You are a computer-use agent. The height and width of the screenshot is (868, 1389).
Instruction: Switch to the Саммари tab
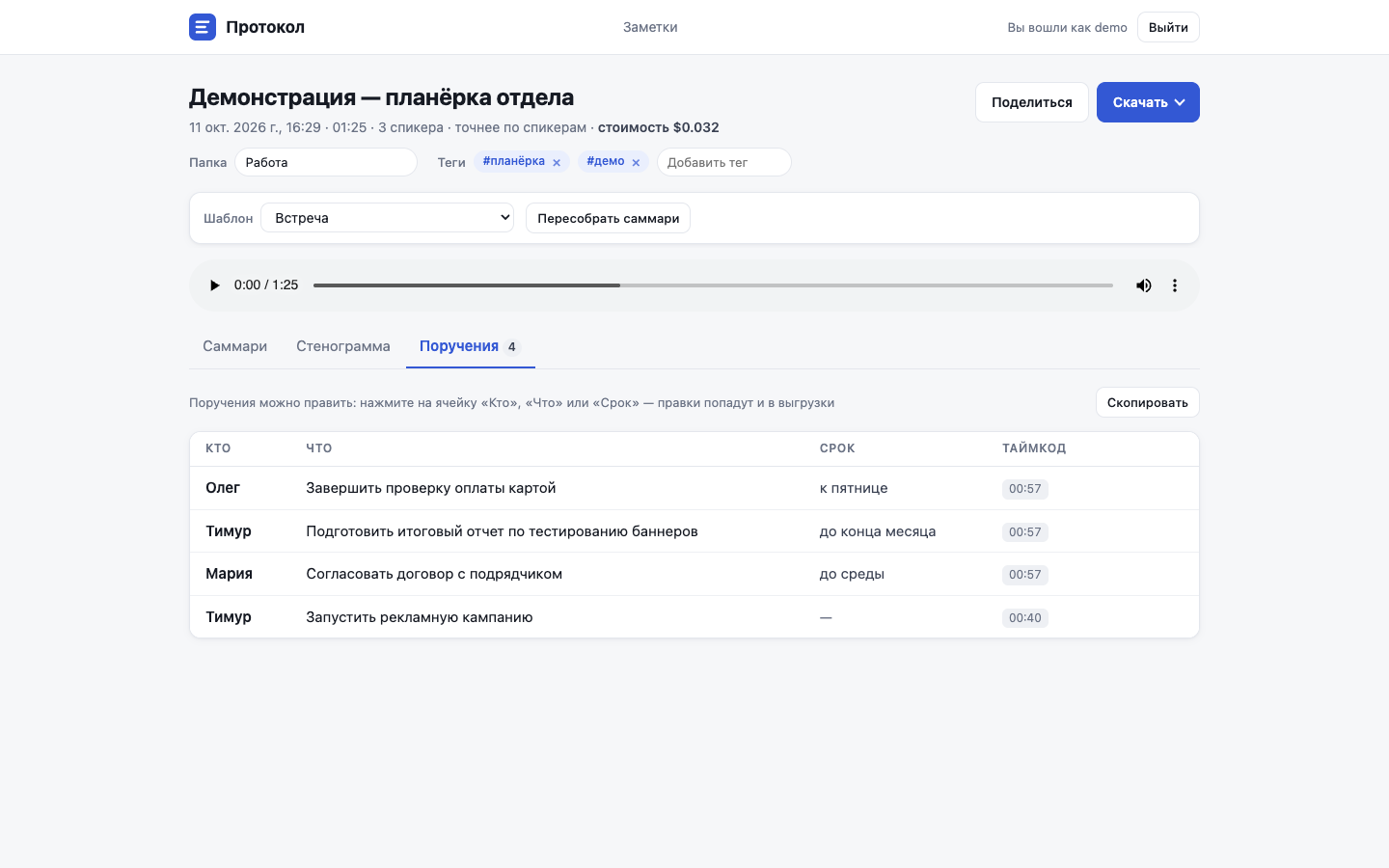(x=234, y=346)
